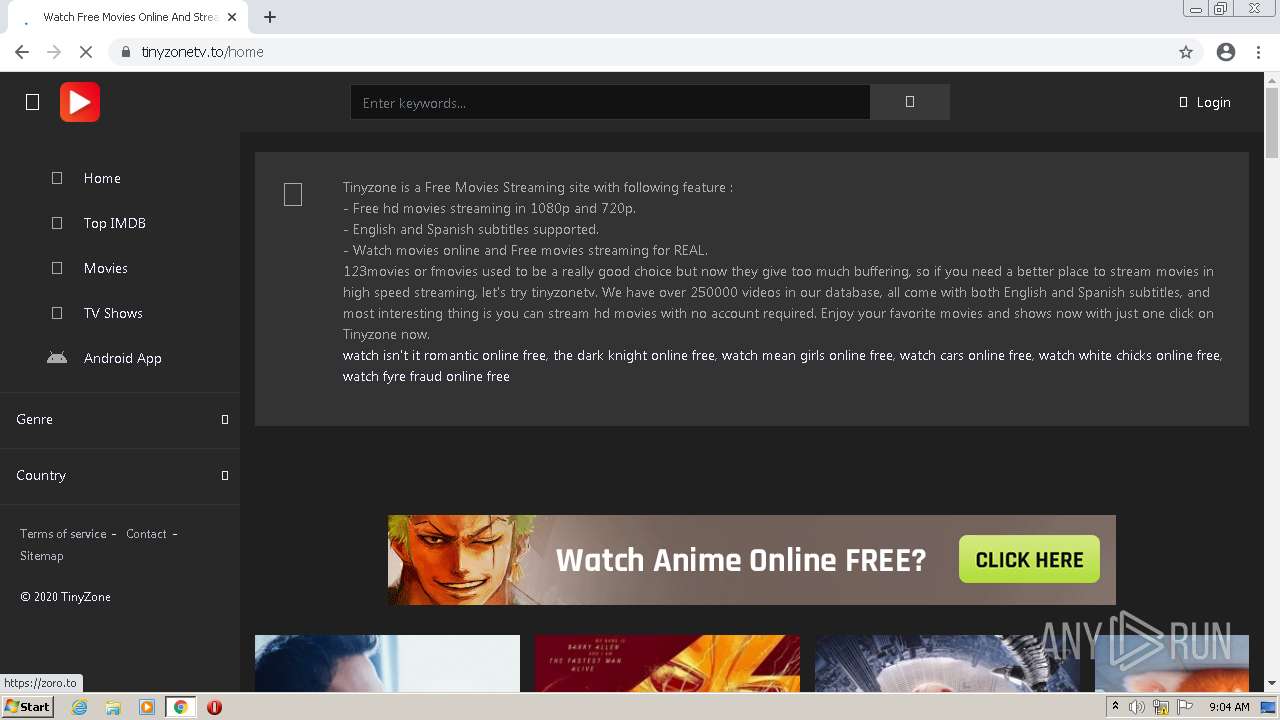Click the network tray icon
1280x720 pixels.
(1161, 707)
